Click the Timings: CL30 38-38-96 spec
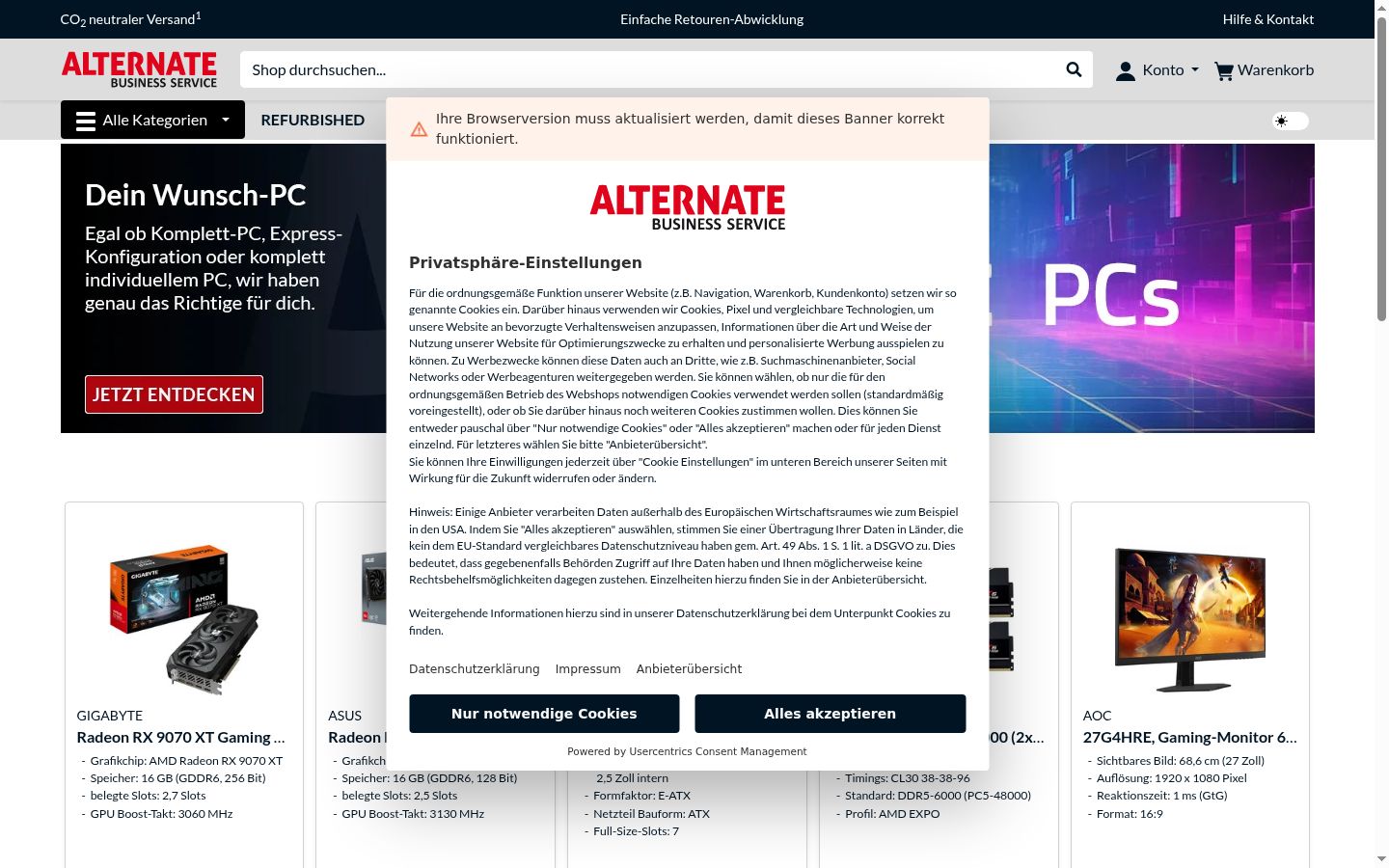The width and height of the screenshot is (1389, 868). 908,778
